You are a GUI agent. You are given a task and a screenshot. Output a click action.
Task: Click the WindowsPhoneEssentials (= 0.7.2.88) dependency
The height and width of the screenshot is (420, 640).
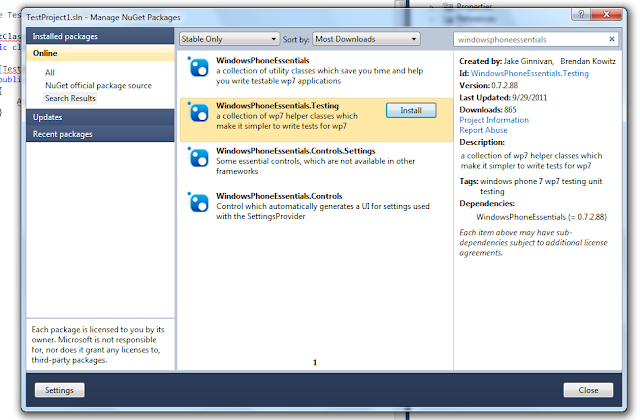click(542, 217)
